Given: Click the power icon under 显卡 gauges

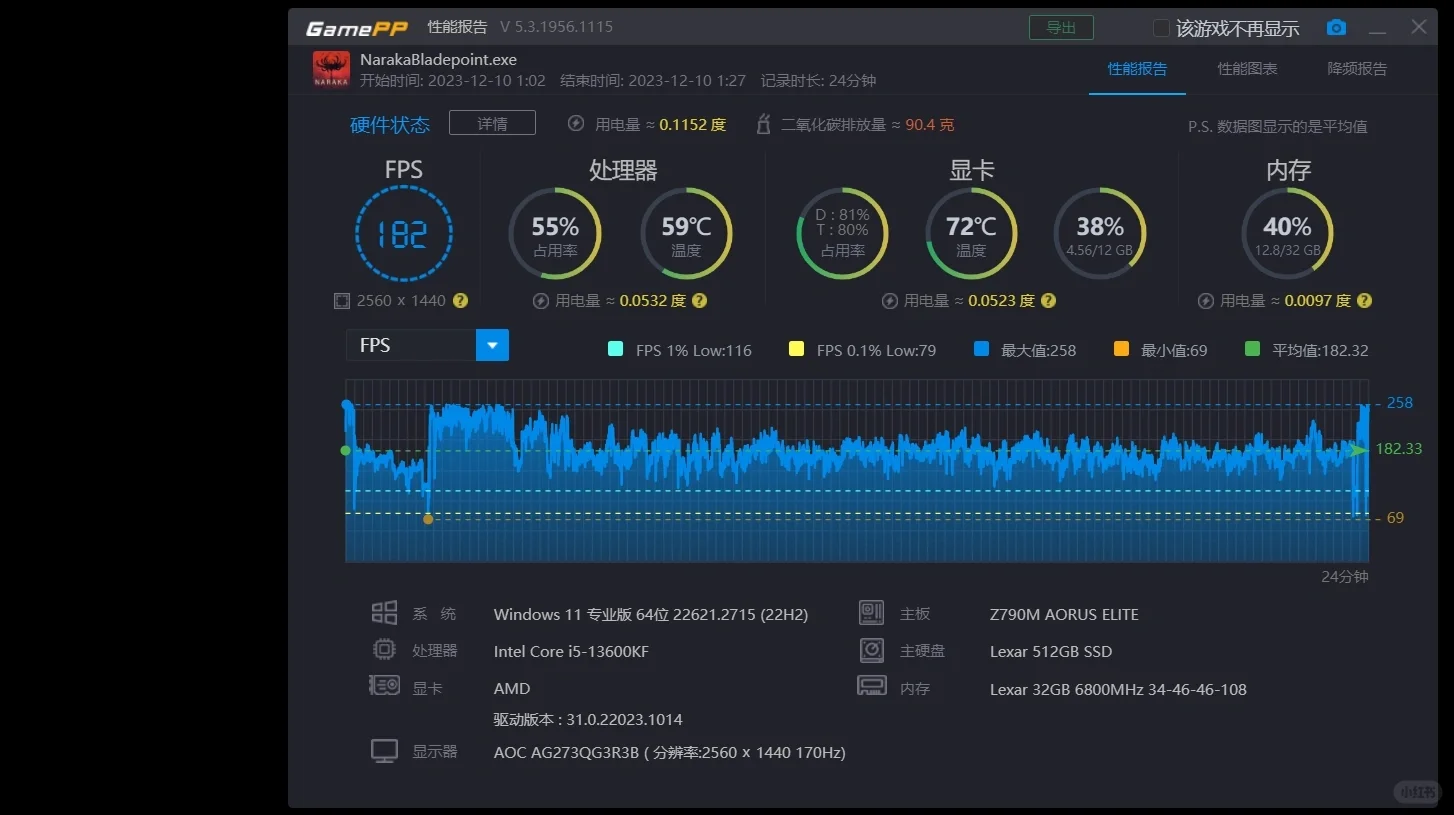Looking at the screenshot, I should pyautogui.click(x=889, y=300).
